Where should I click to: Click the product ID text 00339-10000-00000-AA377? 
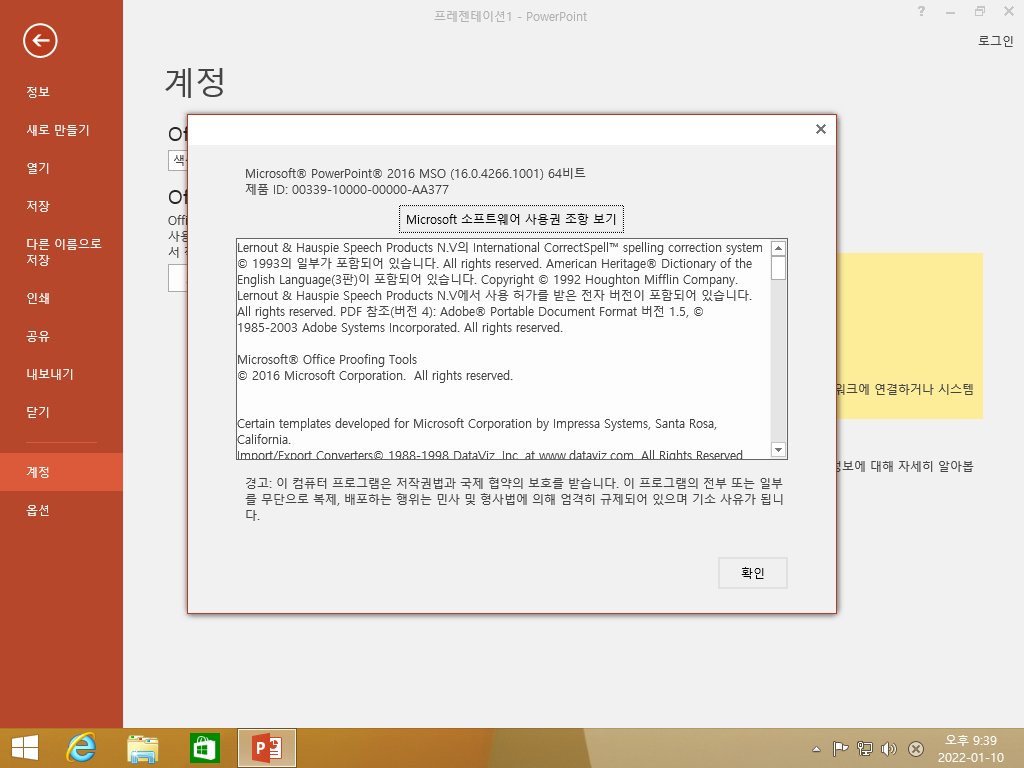[370, 190]
